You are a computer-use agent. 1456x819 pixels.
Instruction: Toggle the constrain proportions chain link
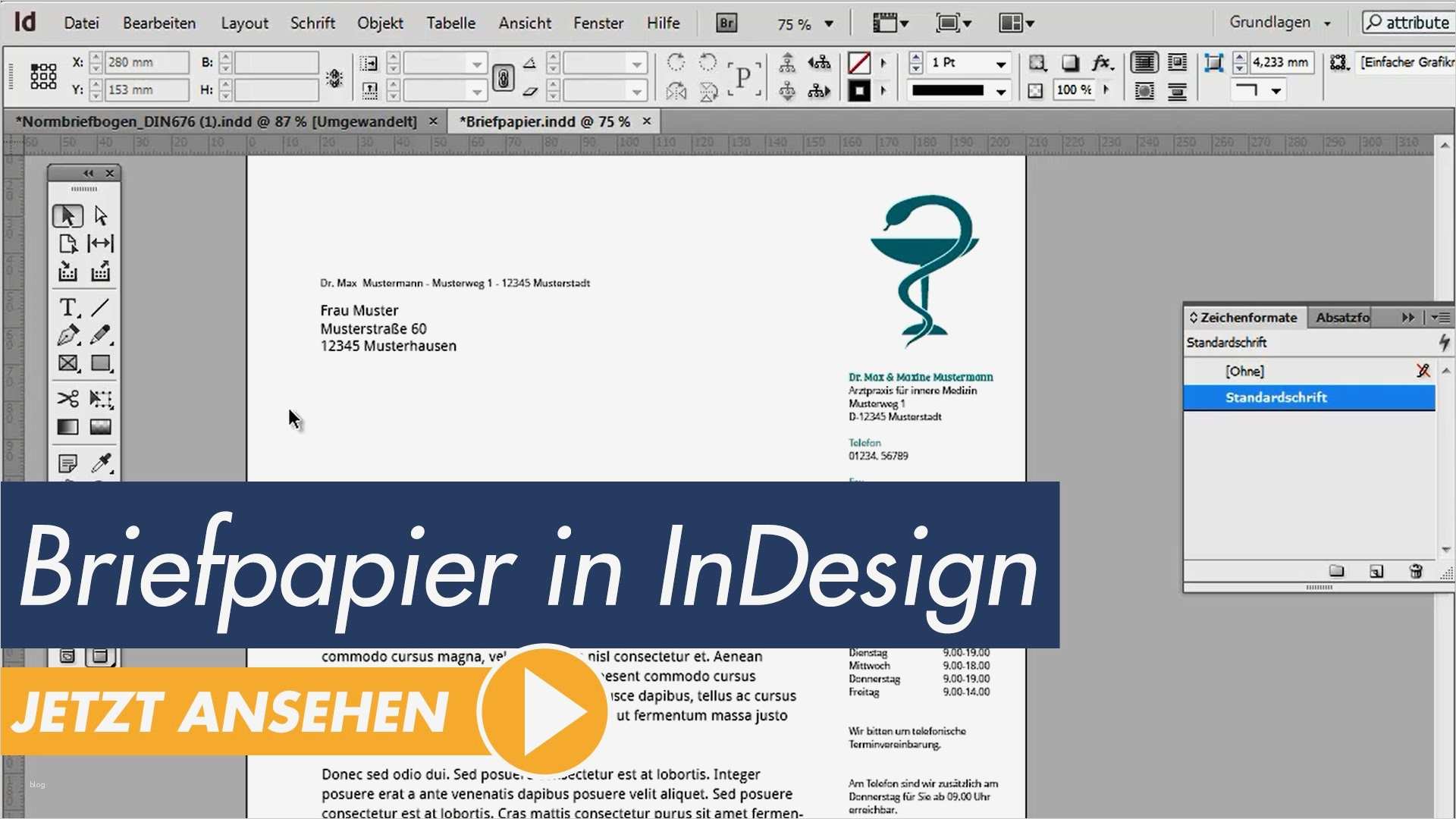coord(504,77)
